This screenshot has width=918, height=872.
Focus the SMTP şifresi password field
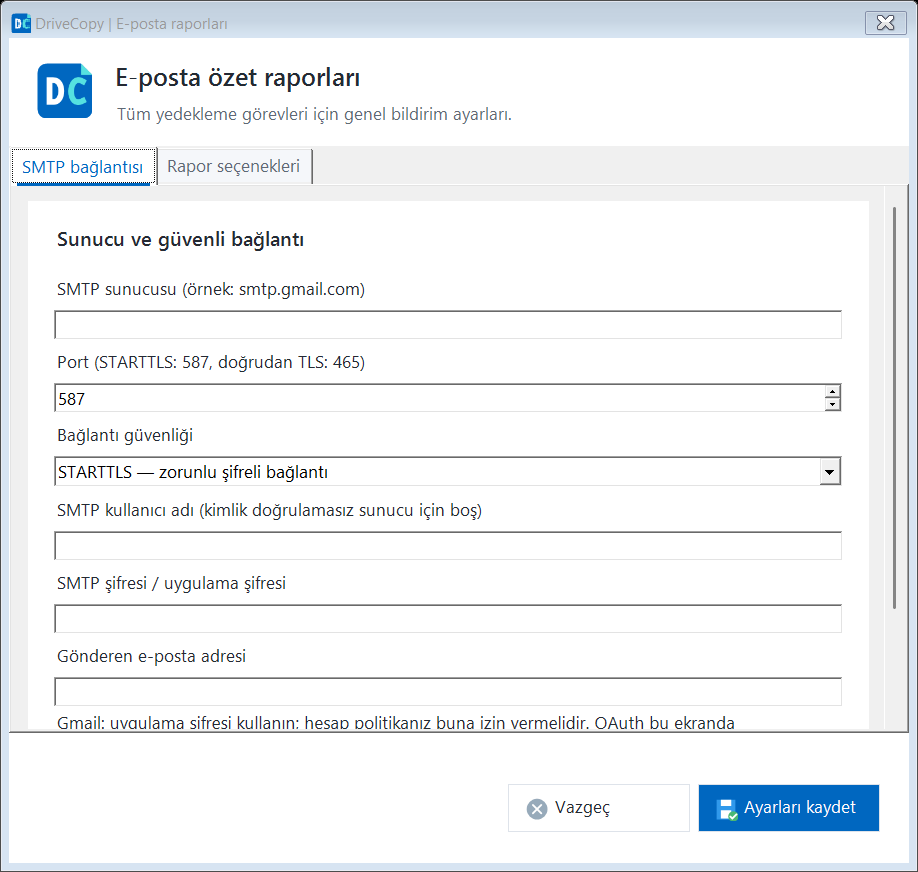click(448, 619)
